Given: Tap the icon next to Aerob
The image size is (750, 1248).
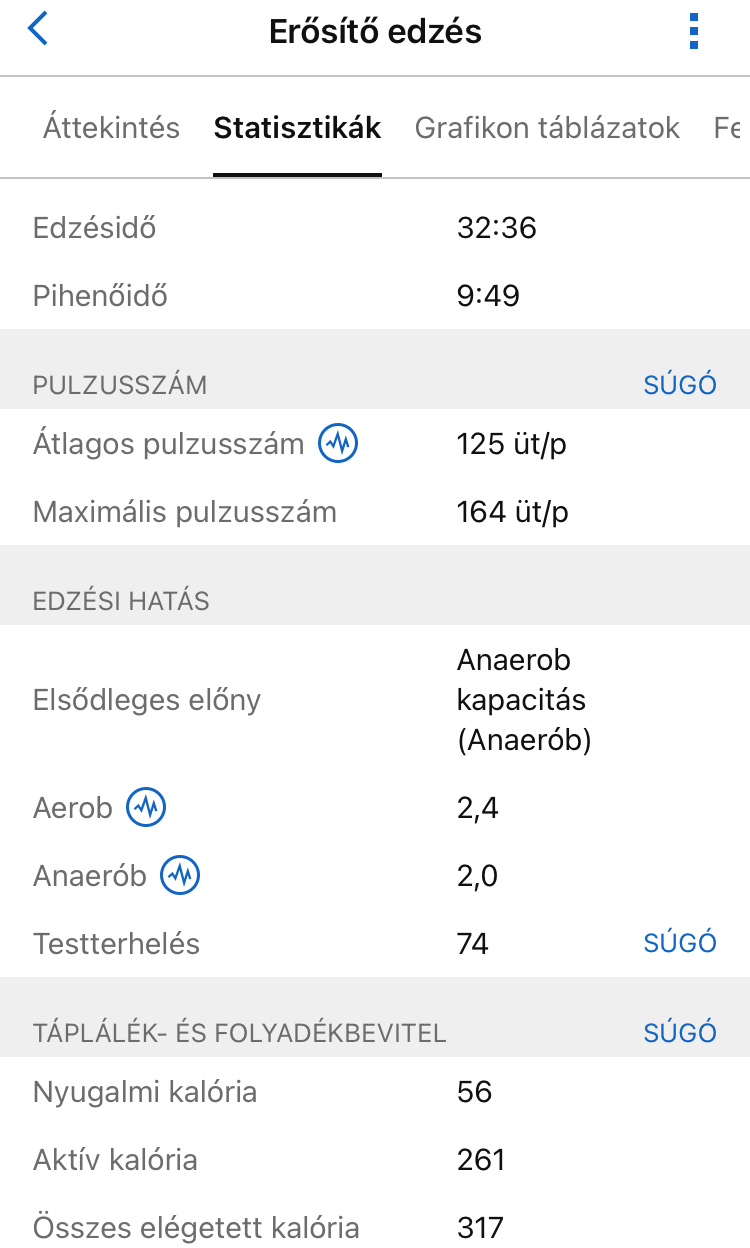Looking at the screenshot, I should click(146, 808).
